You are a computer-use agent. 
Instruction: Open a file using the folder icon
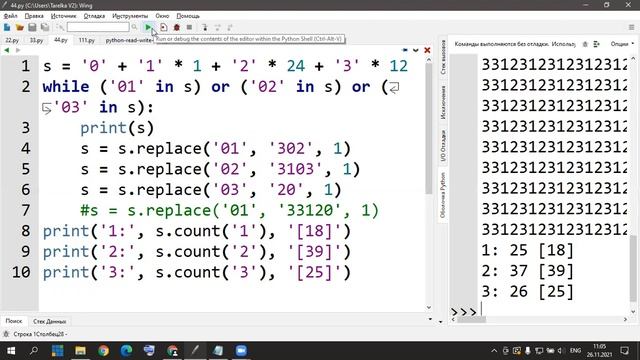20,27
